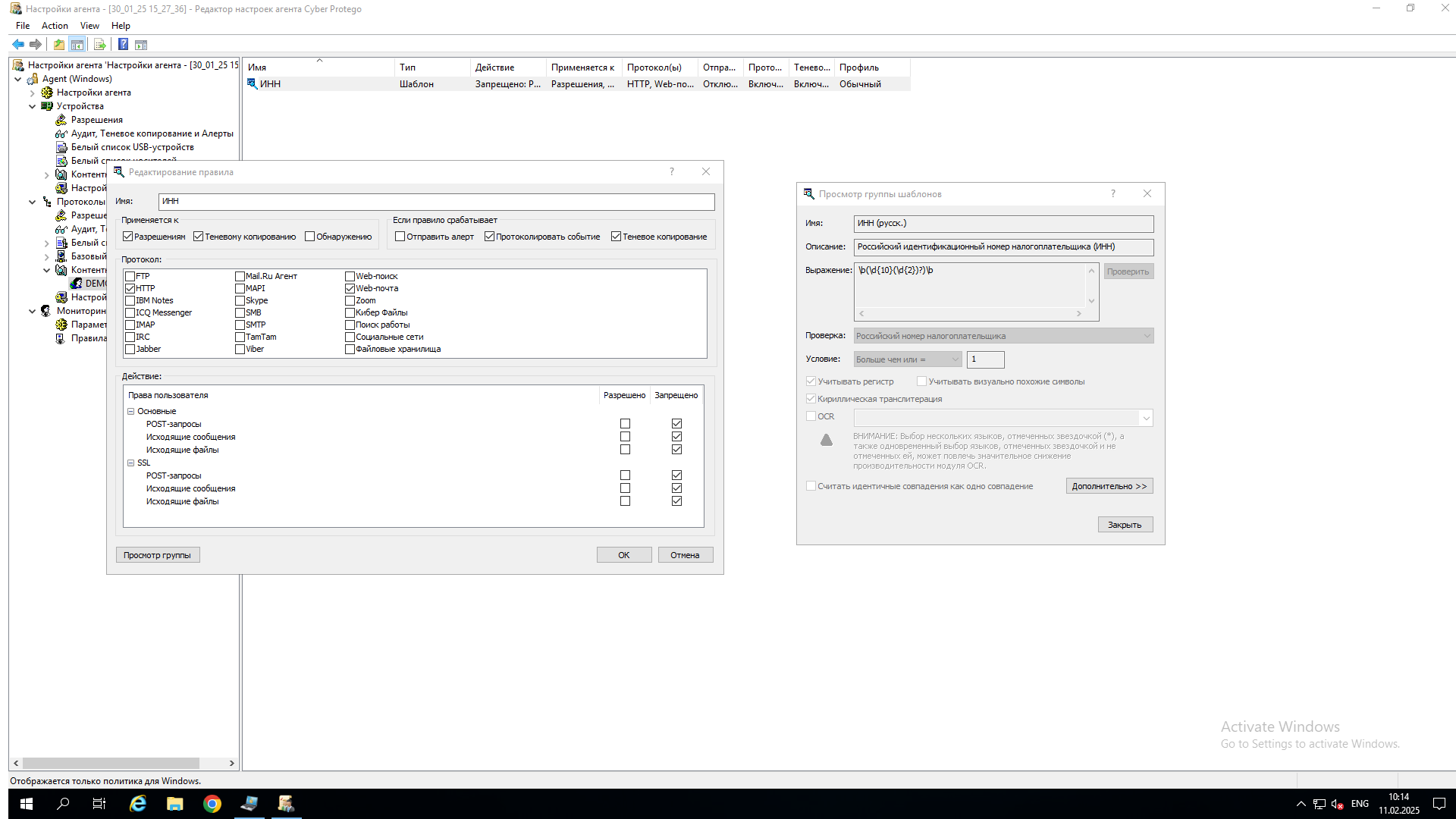Click Дополнительно >> in the Просмотр группы шаблонов dialog
The width and height of the screenshot is (1456, 819).
pyautogui.click(x=1109, y=486)
